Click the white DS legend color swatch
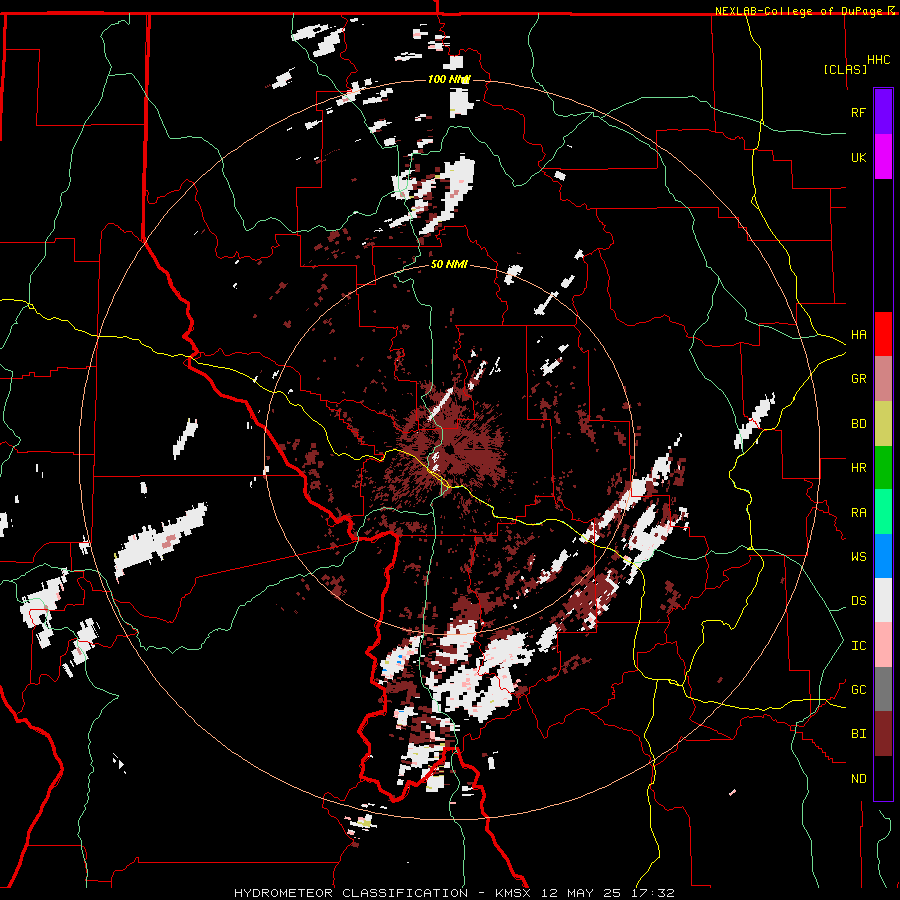 pos(883,600)
